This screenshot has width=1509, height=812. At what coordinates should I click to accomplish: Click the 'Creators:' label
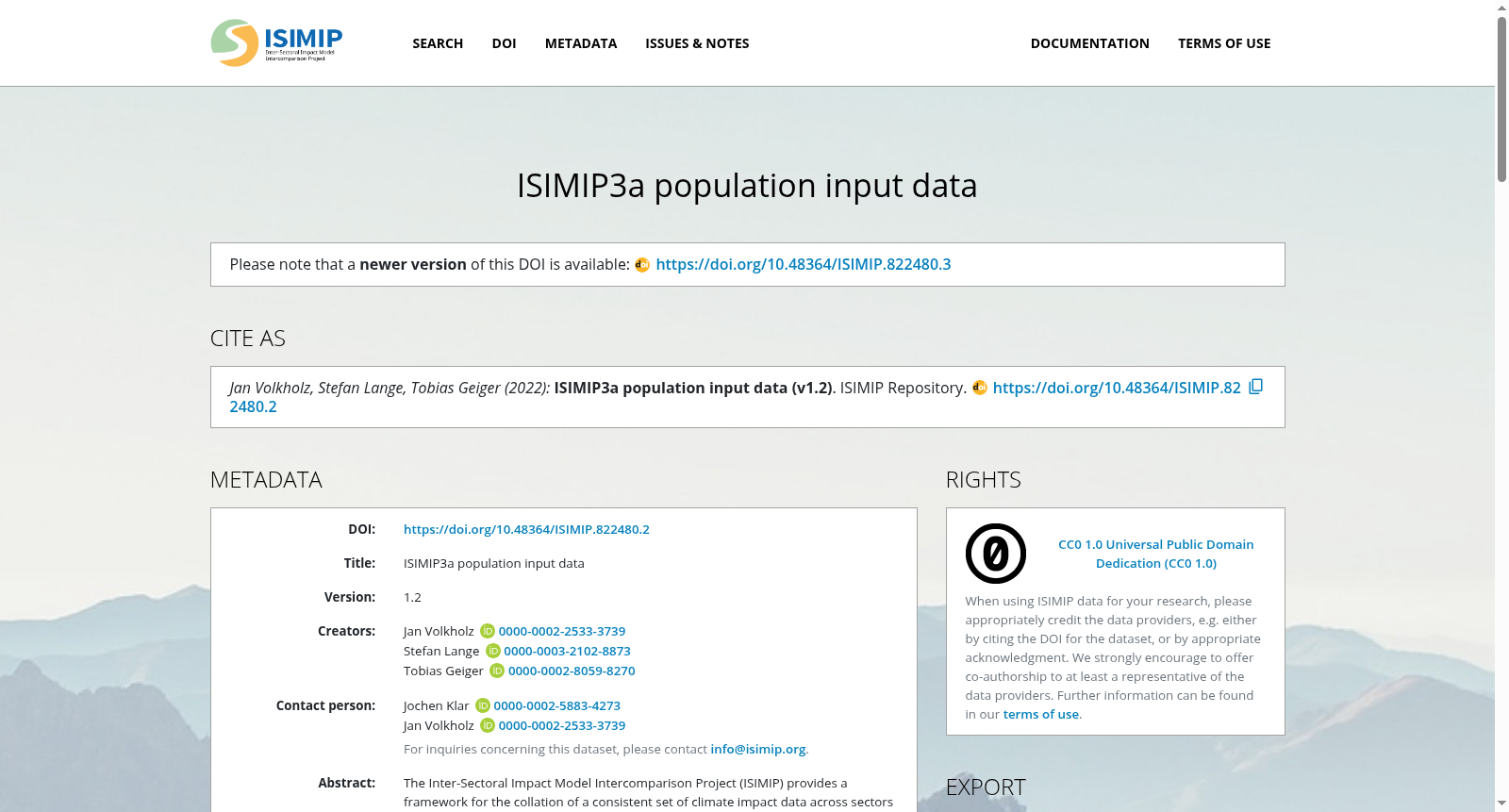(x=346, y=631)
